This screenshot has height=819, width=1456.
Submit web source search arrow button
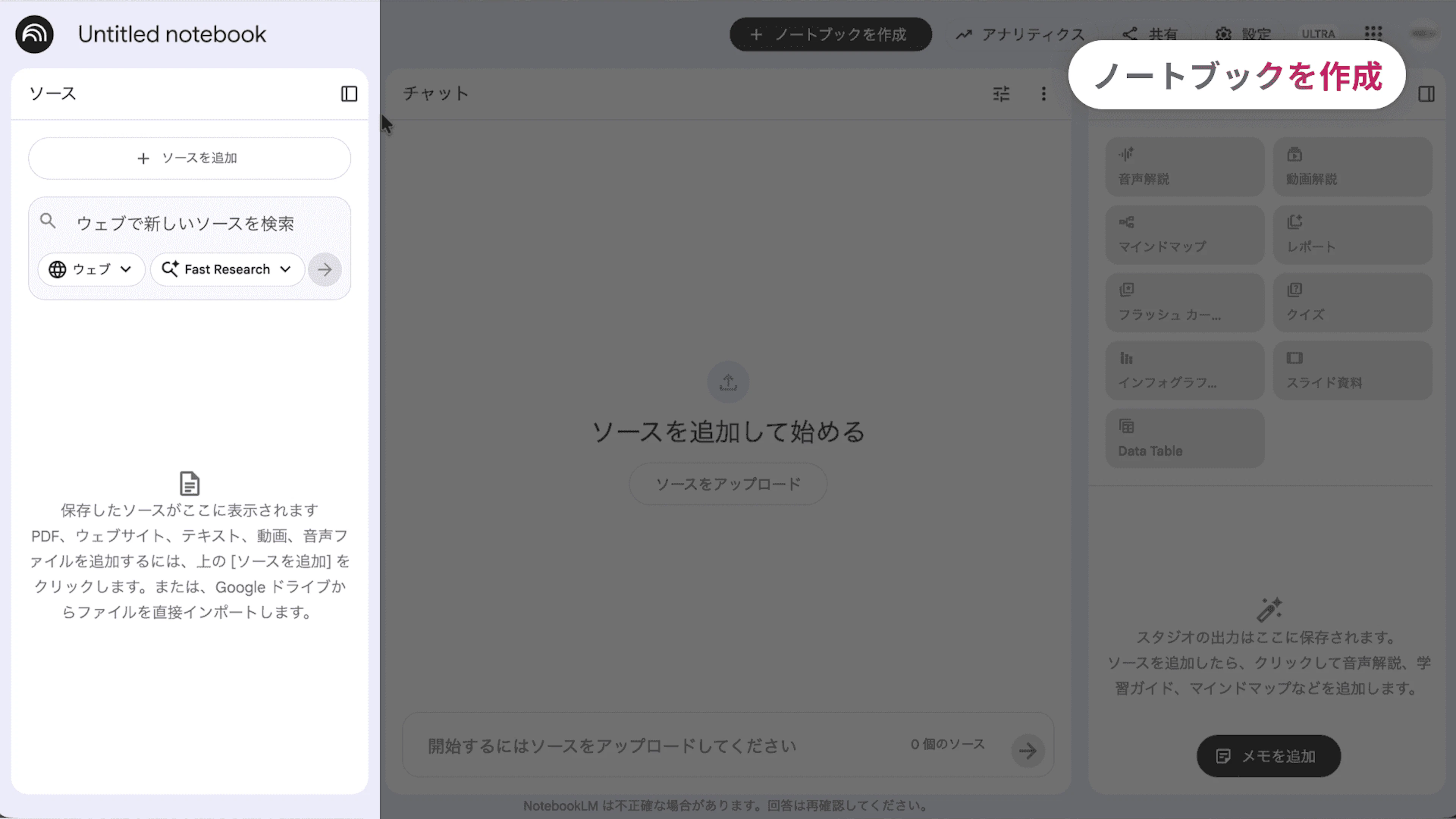click(x=325, y=270)
